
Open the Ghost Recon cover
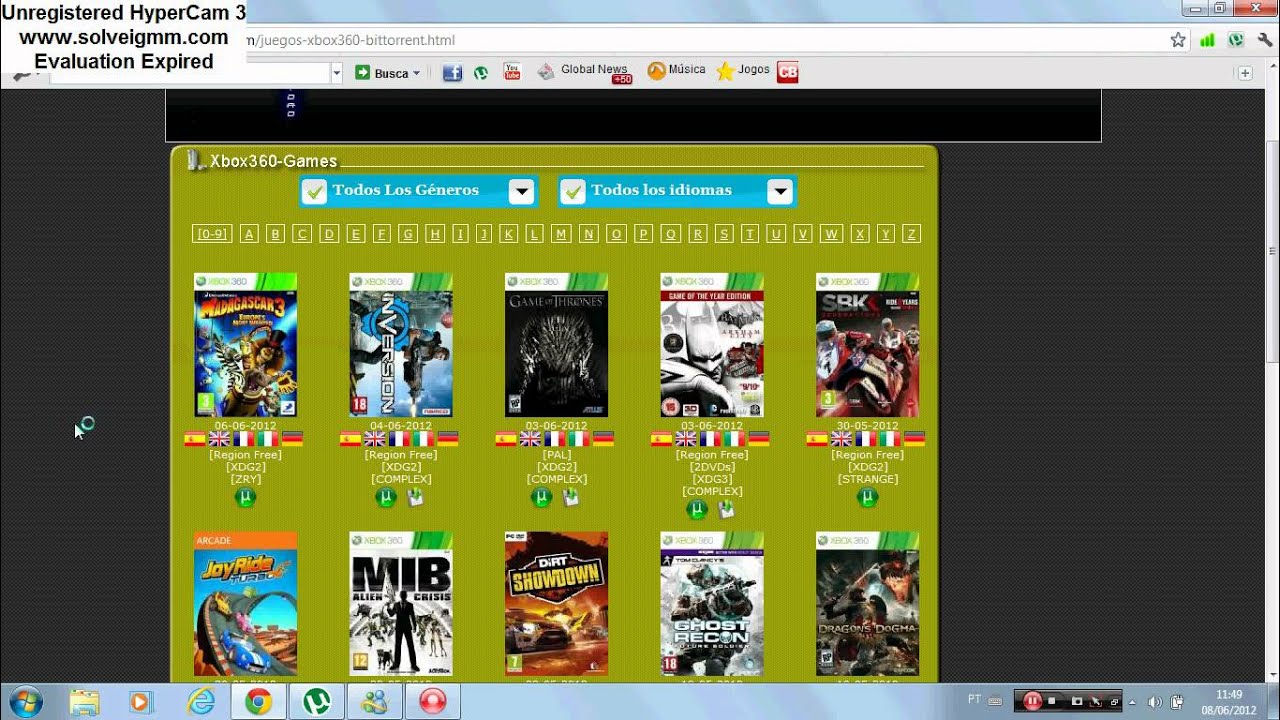[x=712, y=604]
